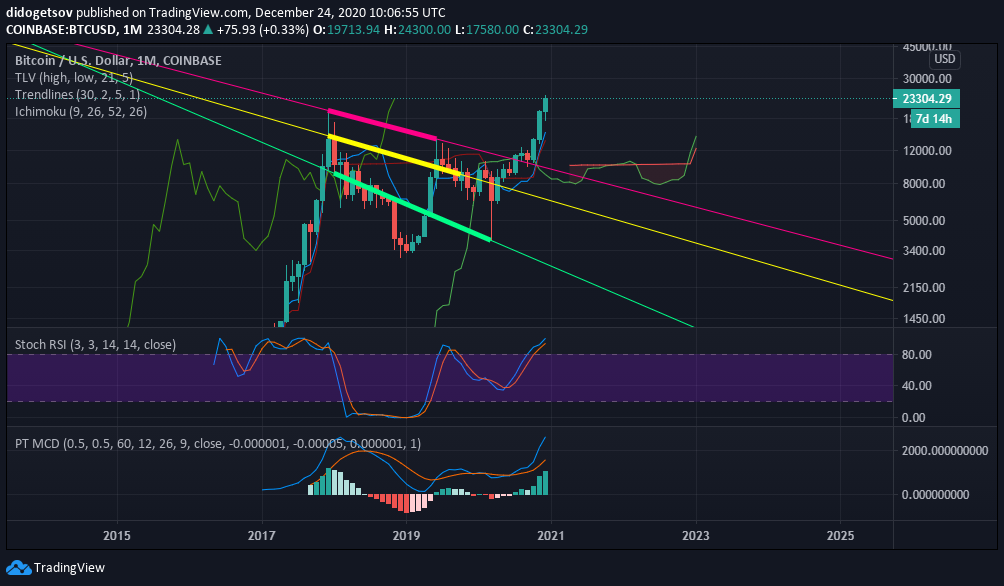Open the USD currency selector
Viewport: 1004px width, 586px height.
click(944, 59)
